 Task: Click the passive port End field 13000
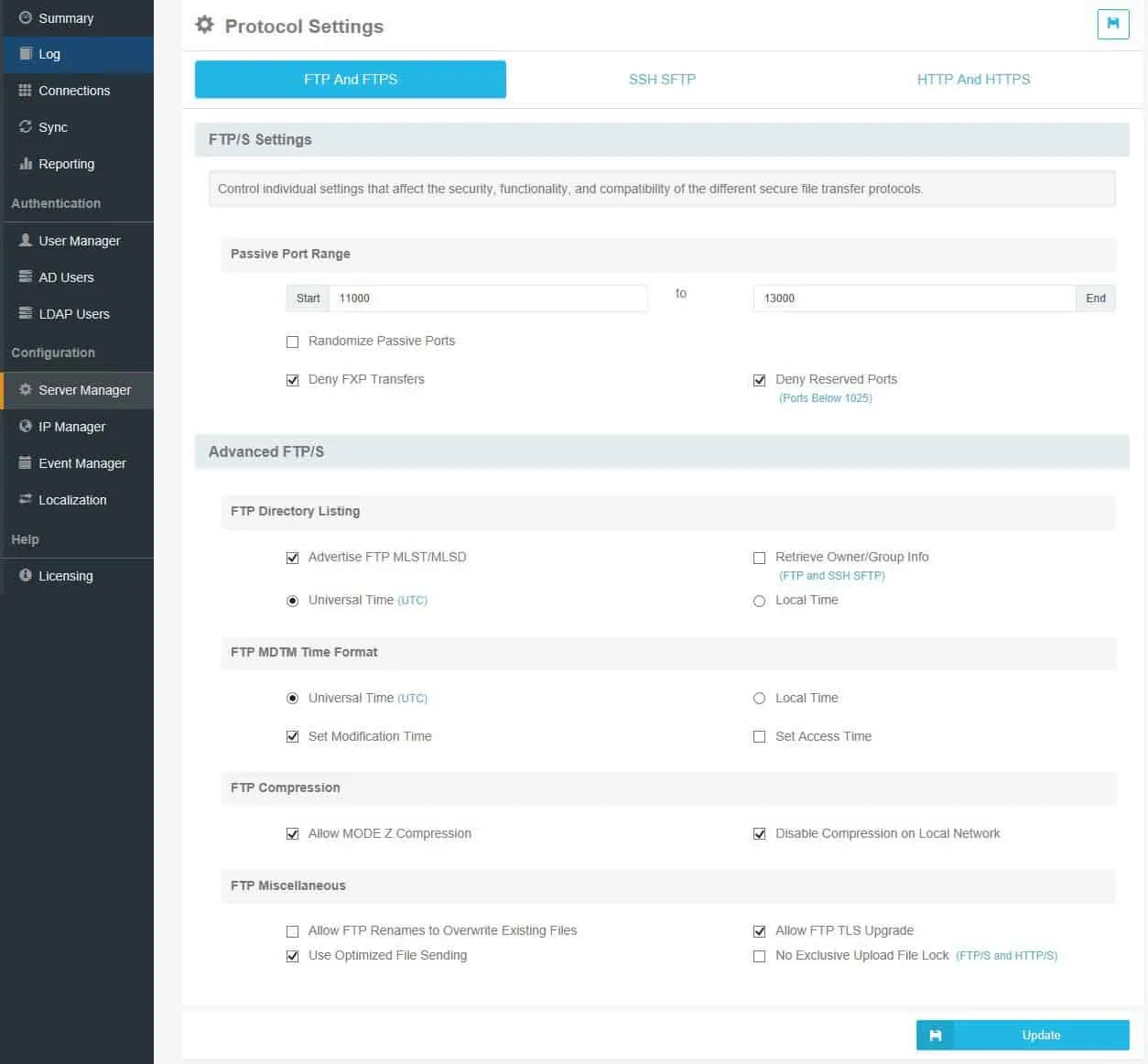(915, 299)
